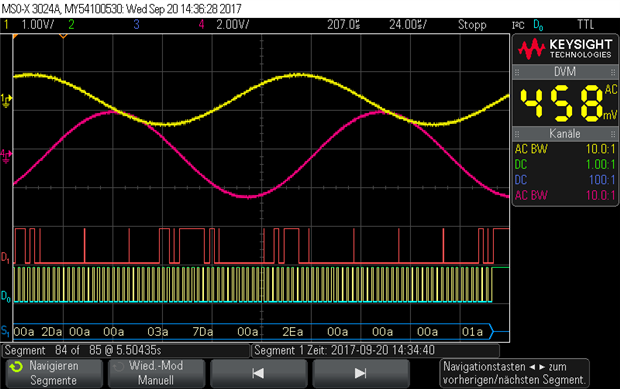620x389 pixels.
Task: Click the I2C trigger type icon
Action: point(518,25)
